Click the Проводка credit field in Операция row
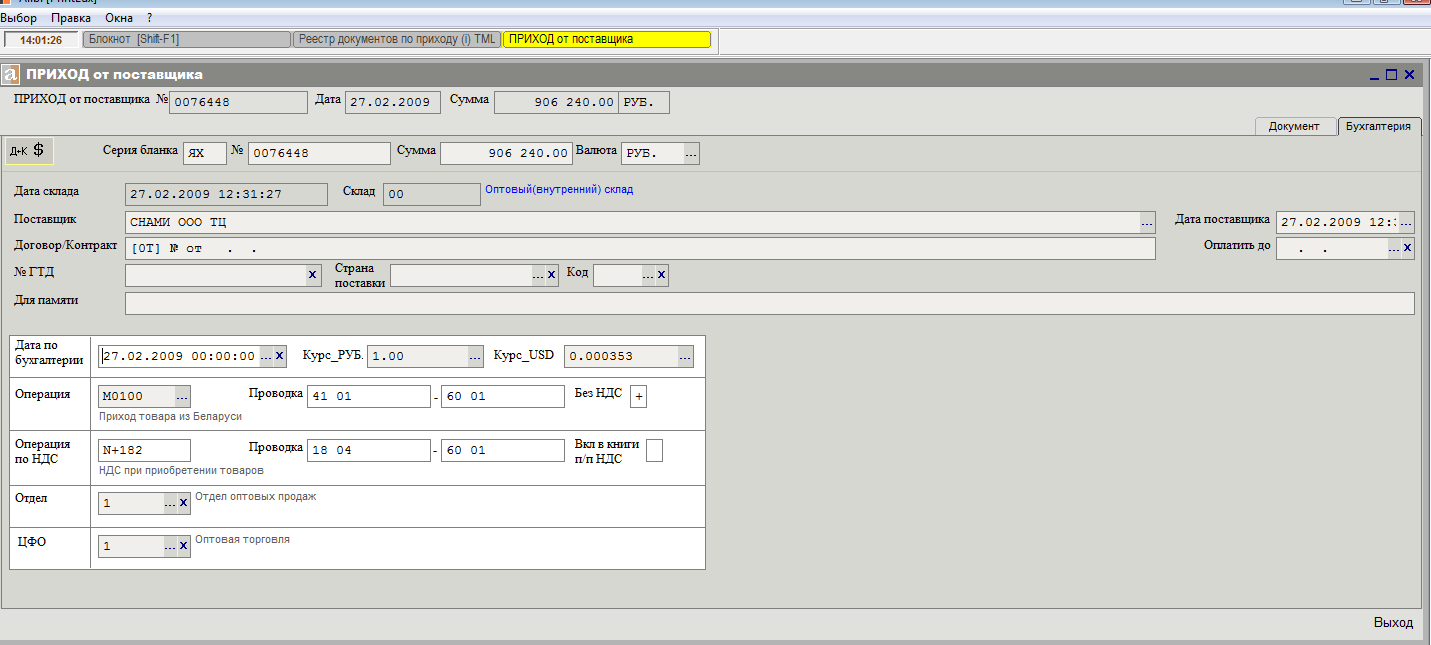This screenshot has height=645, width=1431. (503, 396)
